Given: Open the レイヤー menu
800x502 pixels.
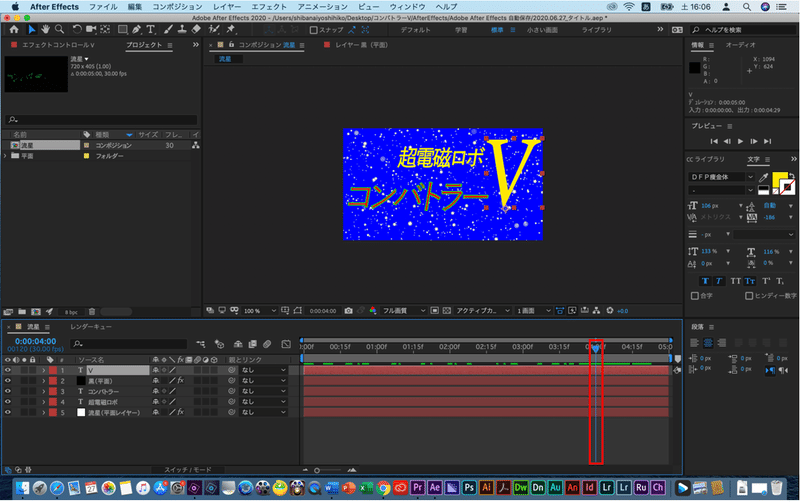Looking at the screenshot, I should click(x=227, y=7).
